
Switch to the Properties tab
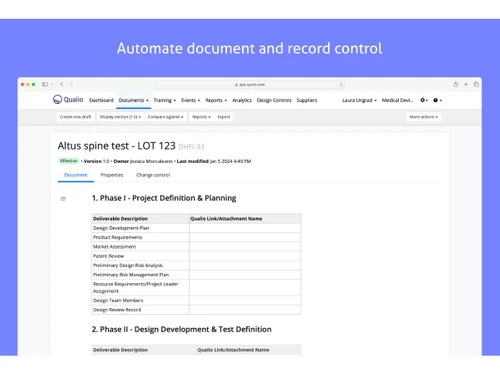[x=112, y=175]
